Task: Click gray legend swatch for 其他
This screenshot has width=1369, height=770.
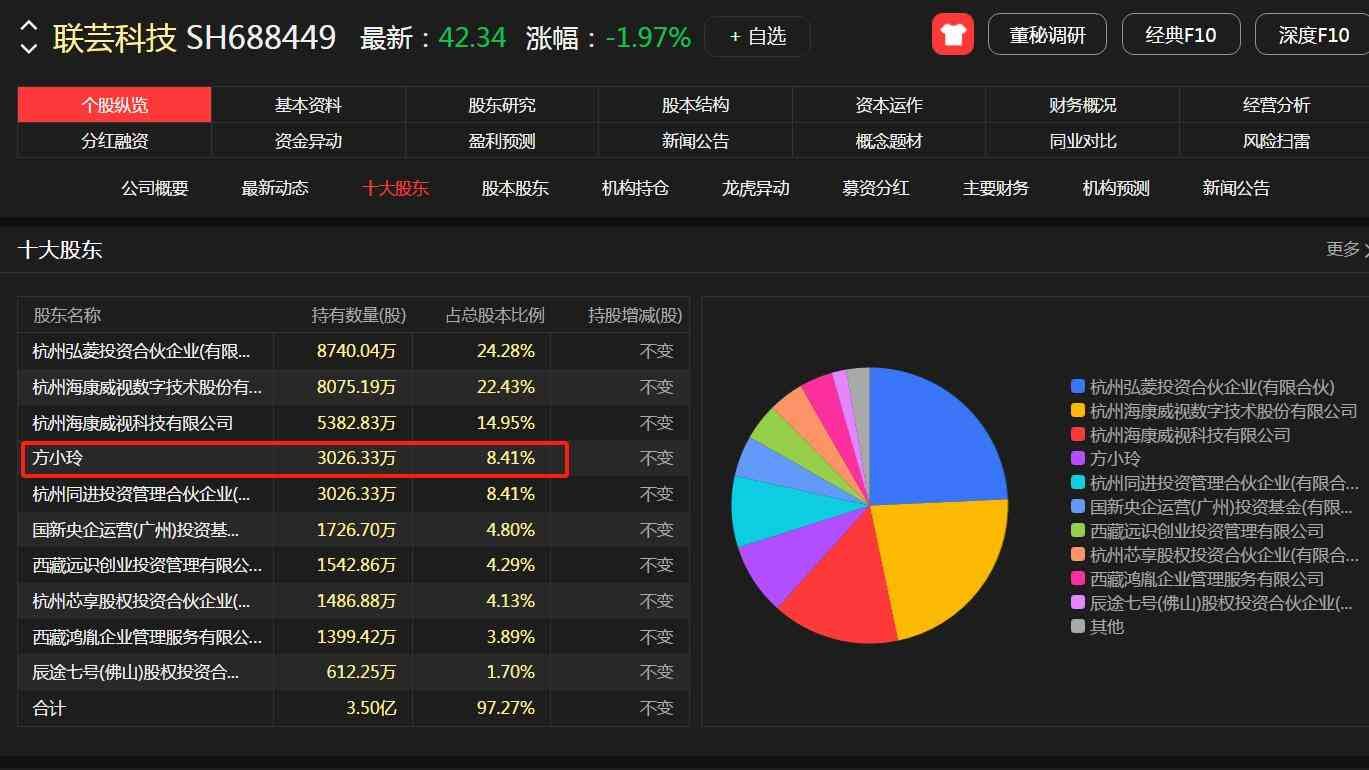Action: [x=1077, y=627]
